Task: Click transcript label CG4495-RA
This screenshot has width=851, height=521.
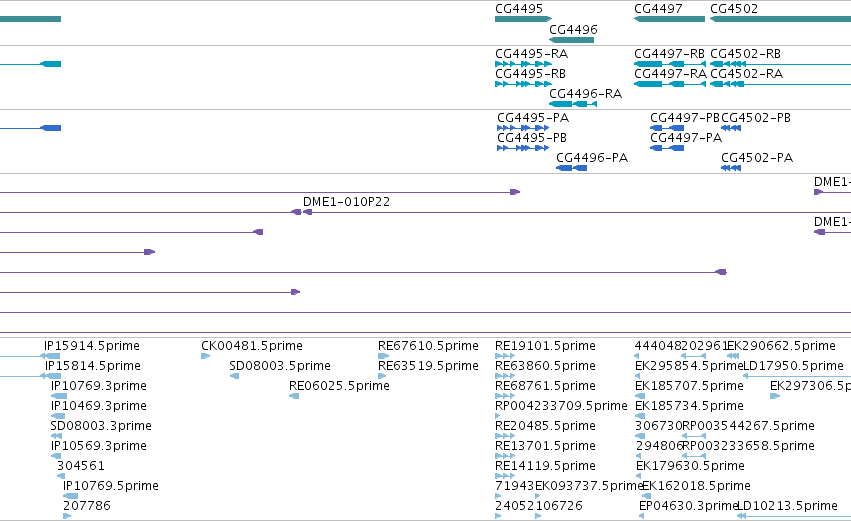Action: point(531,54)
